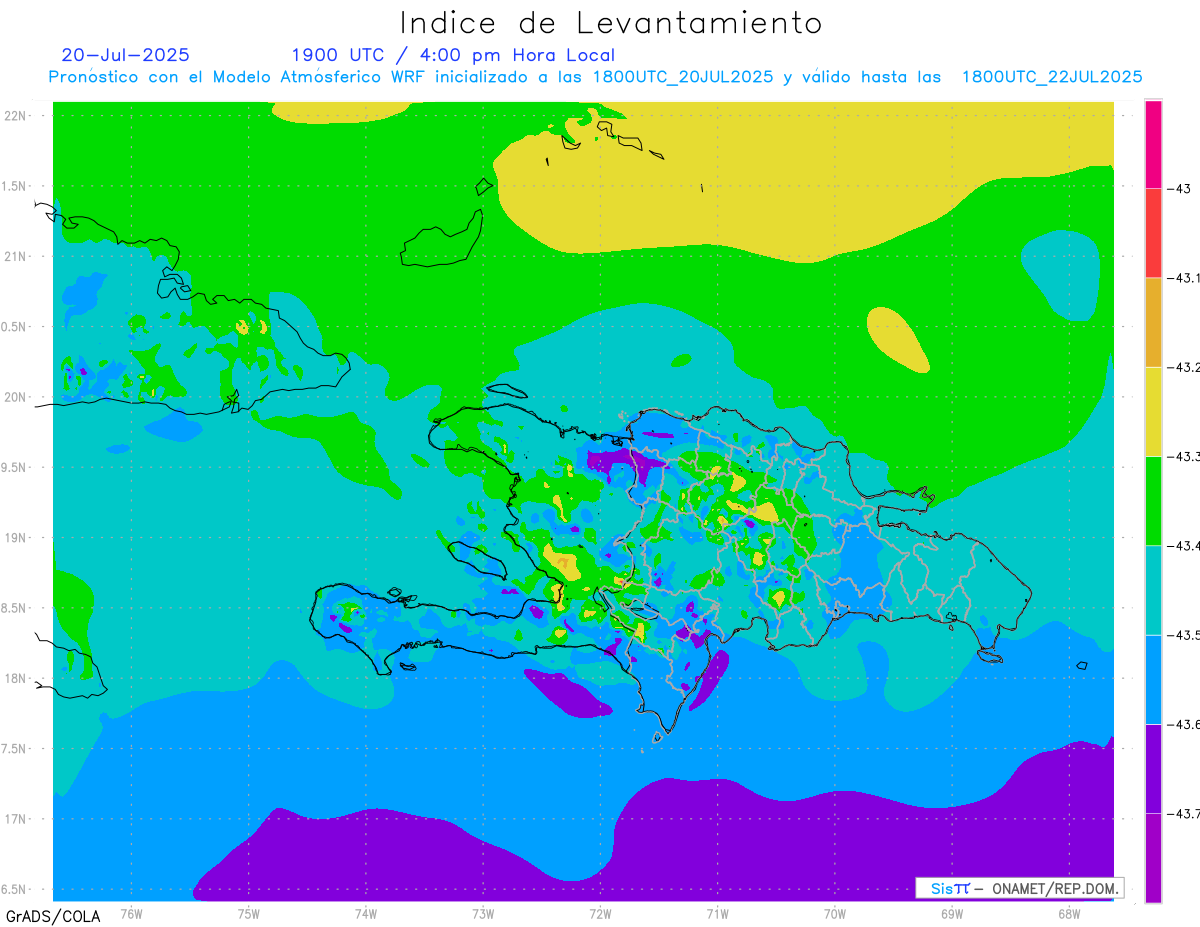This screenshot has height=927, width=1200.
Task: Select the red color bar segment
Action: tap(1153, 232)
